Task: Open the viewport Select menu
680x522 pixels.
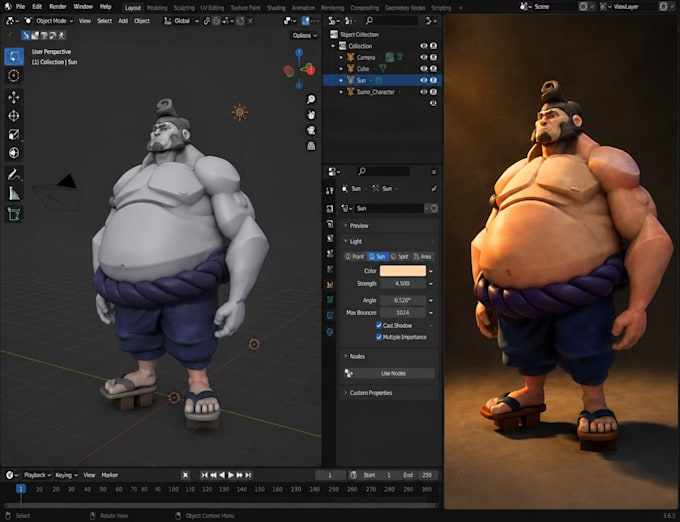Action: 105,21
